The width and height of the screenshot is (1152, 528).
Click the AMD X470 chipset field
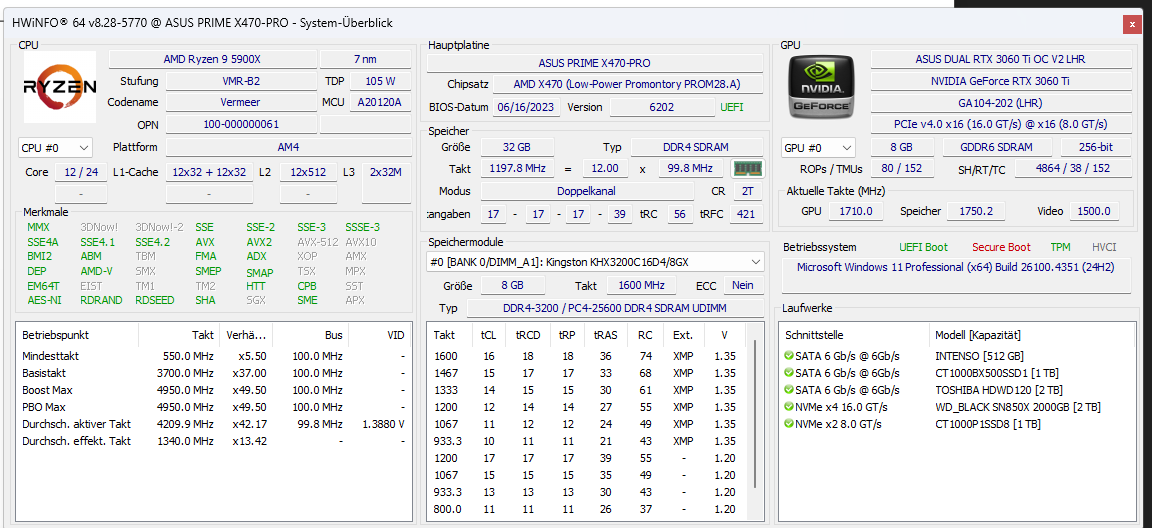click(628, 84)
